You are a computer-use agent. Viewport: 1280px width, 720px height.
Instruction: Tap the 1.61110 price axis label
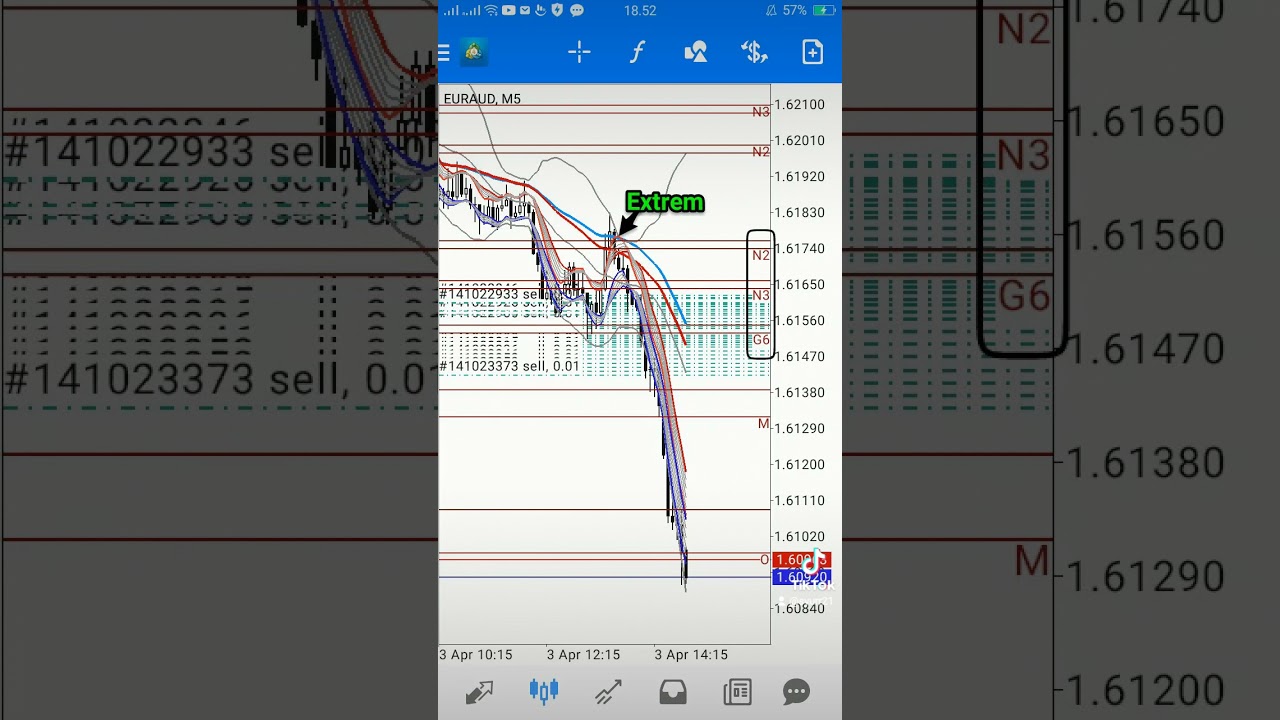[800, 500]
